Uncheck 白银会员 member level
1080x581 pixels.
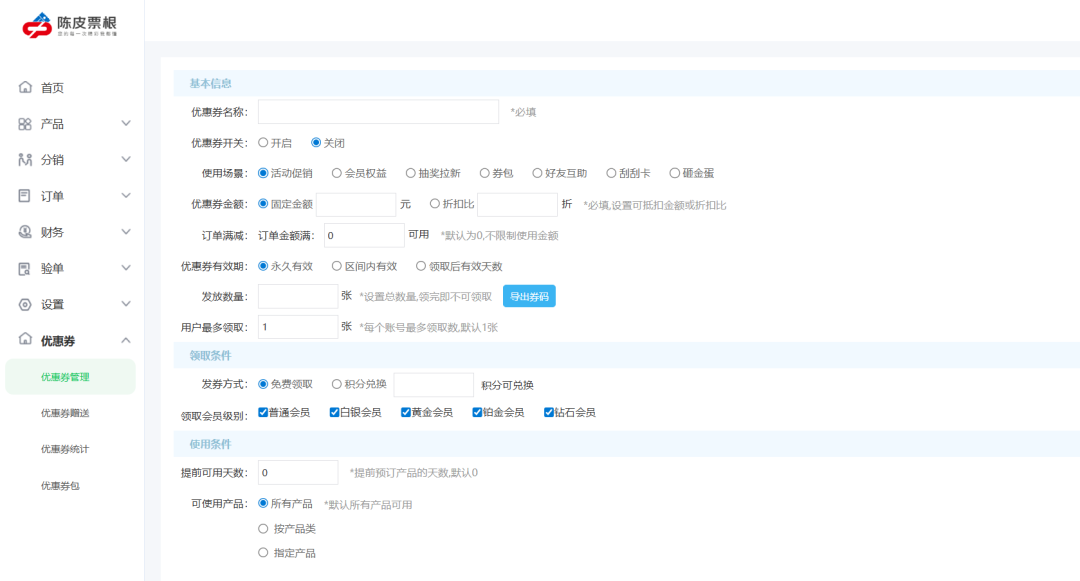click(335, 412)
